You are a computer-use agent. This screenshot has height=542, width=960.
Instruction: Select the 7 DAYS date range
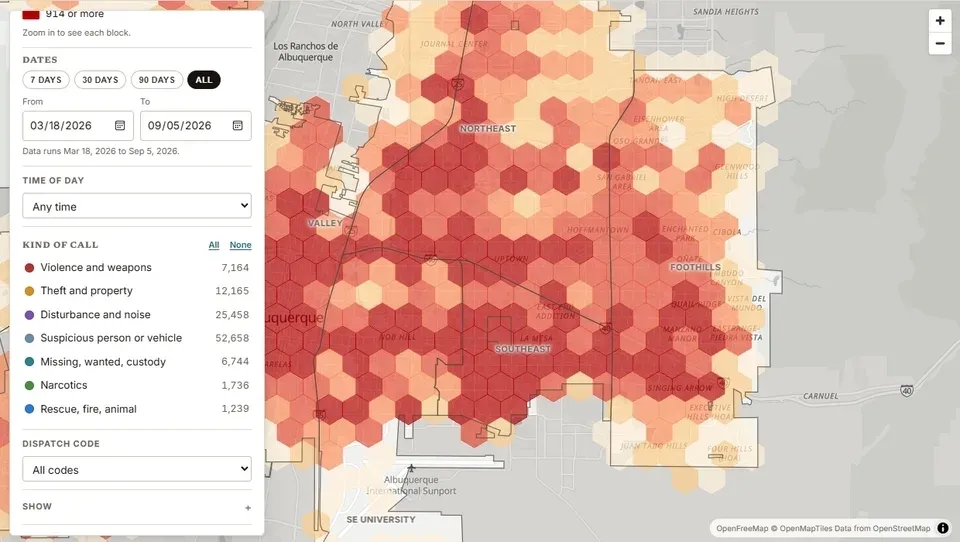(x=46, y=80)
